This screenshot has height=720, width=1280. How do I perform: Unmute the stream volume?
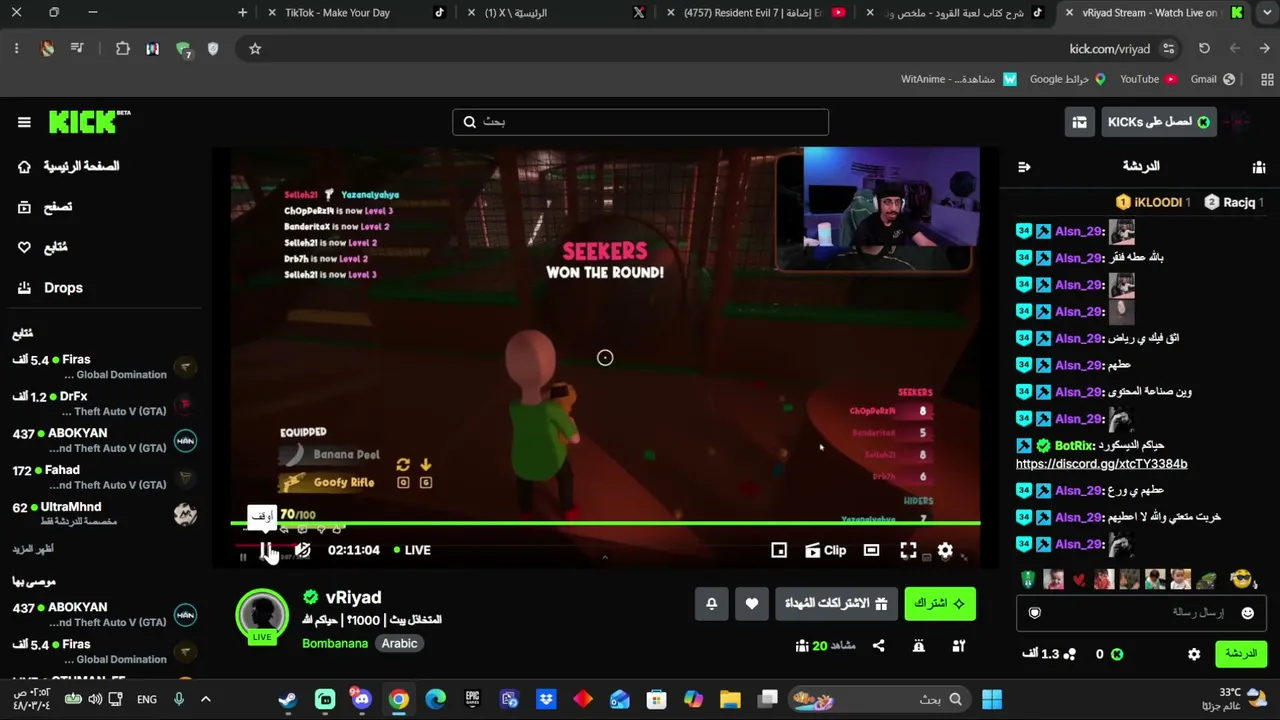coord(303,550)
